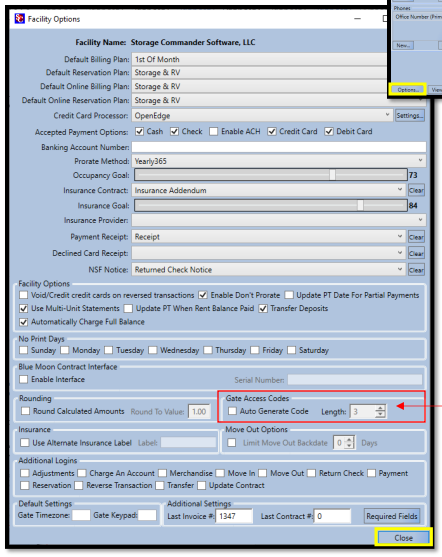442x557 pixels.
Task: Check Transfer login option
Action: tap(160, 485)
